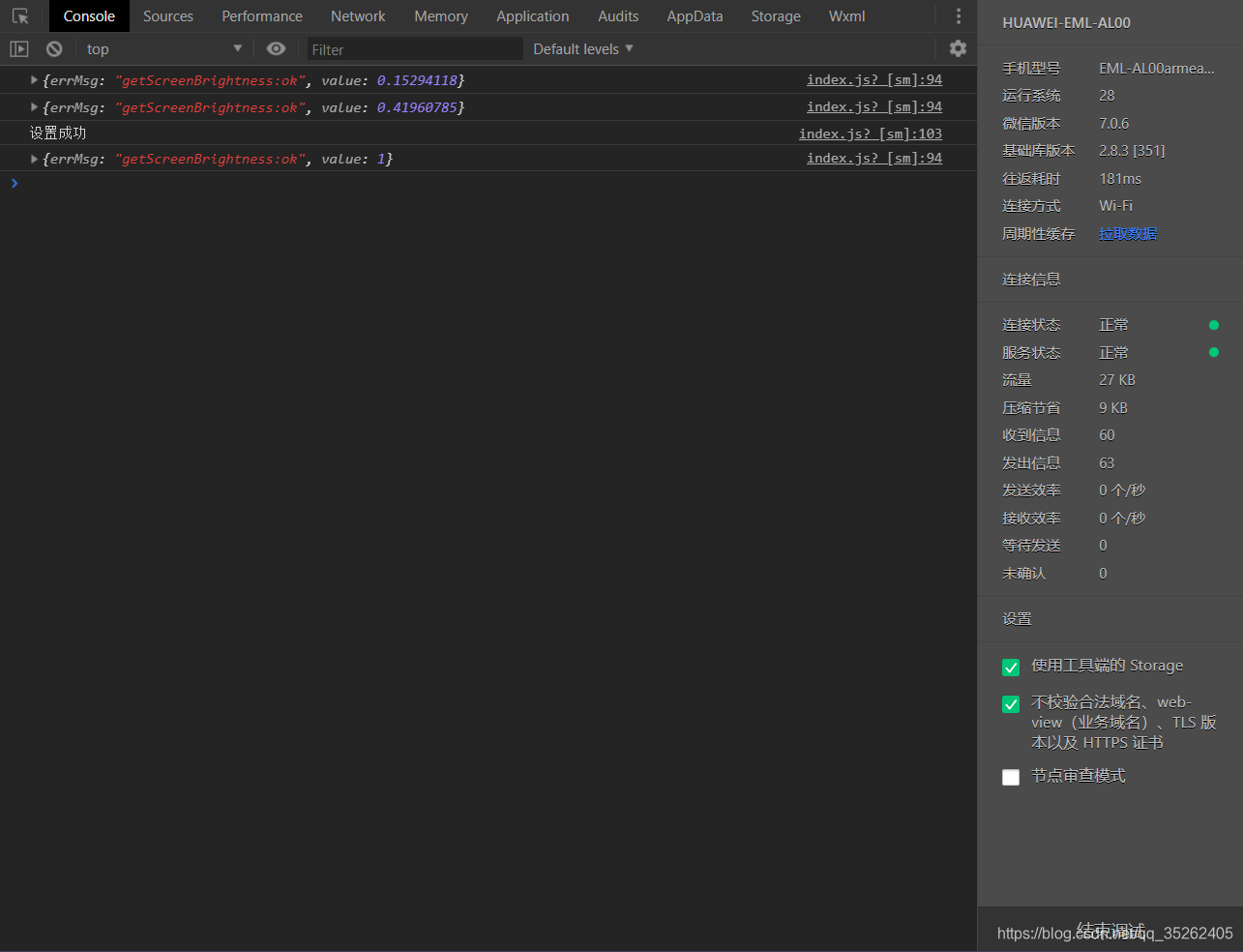Clear the console with the ban icon
1243x952 pixels.
tap(54, 48)
